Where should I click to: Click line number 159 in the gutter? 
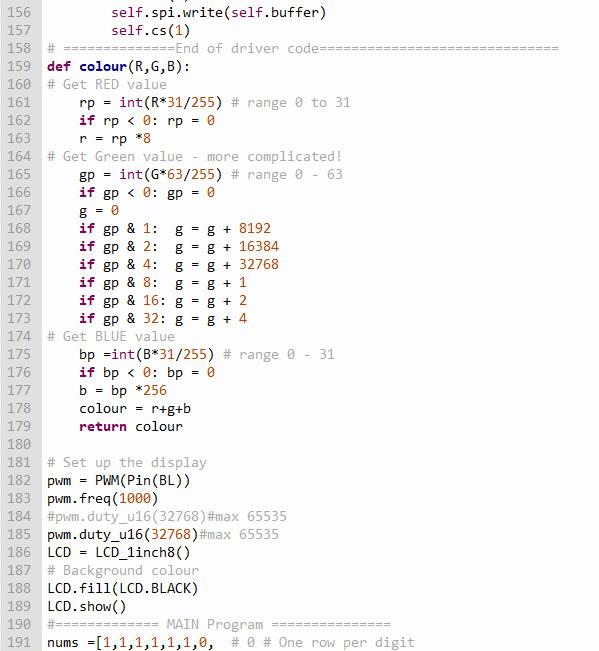(19, 66)
